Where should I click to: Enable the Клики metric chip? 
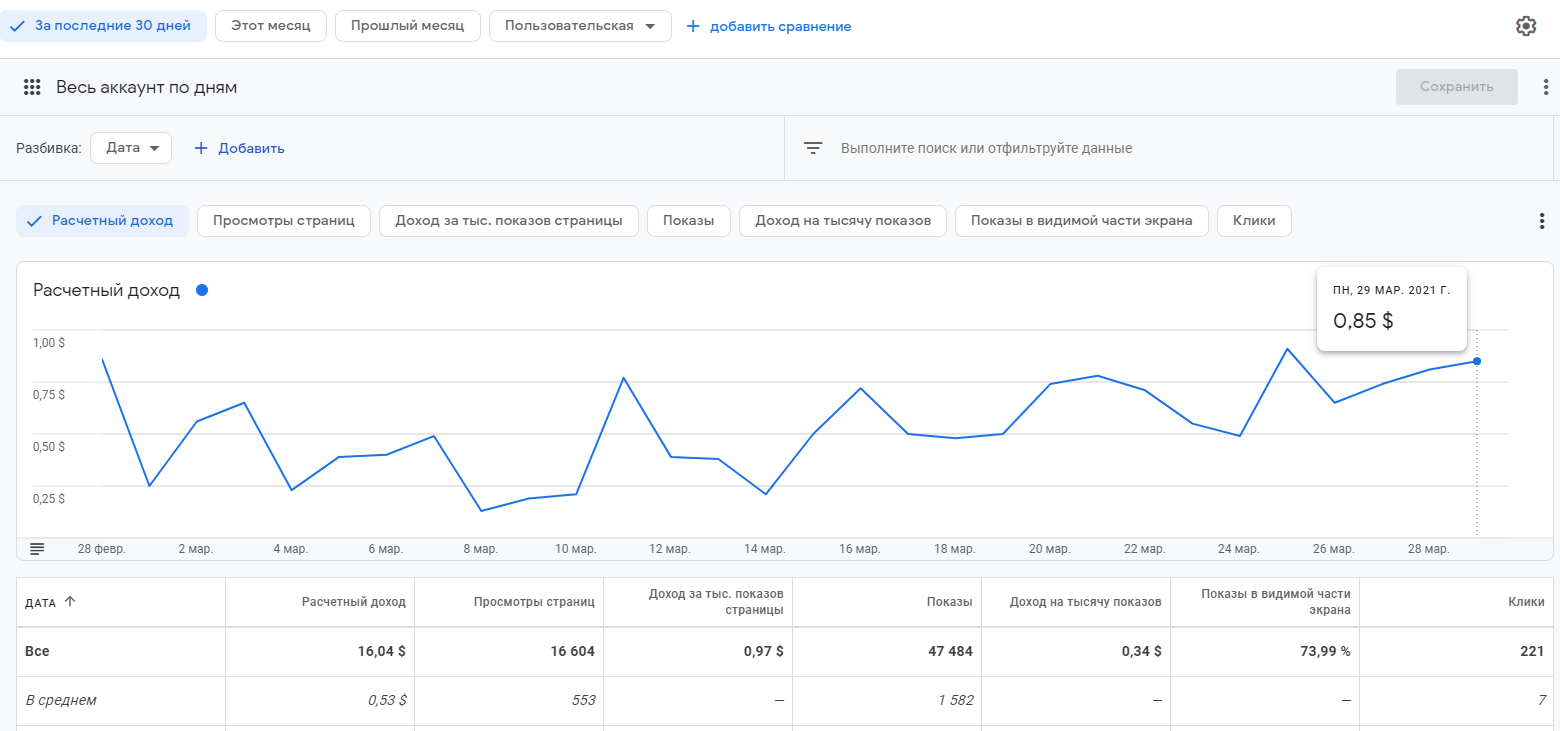click(x=1253, y=221)
